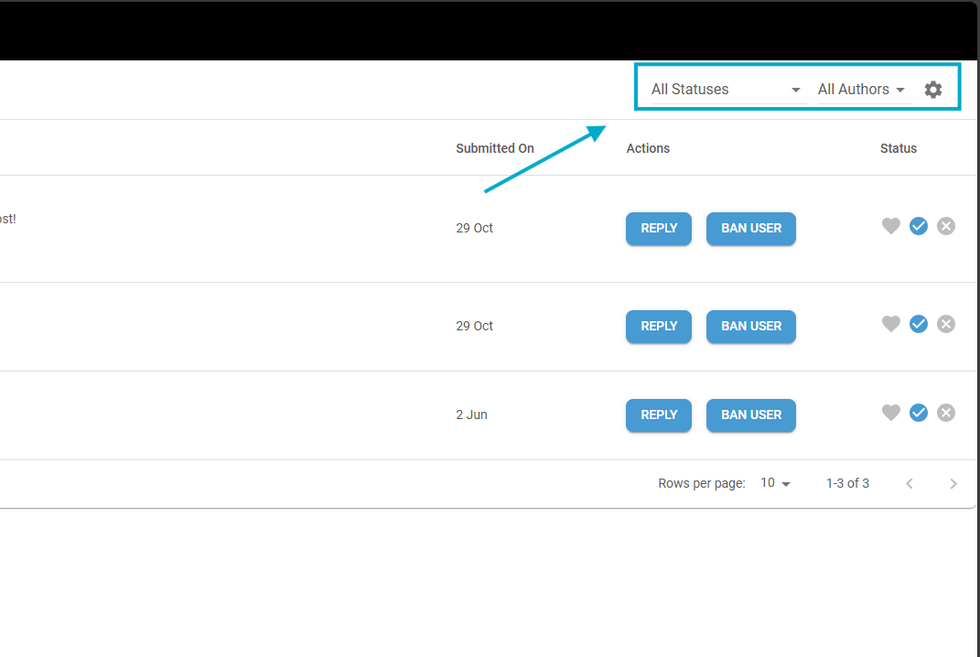Click BAN USER on 2 Jun row
Image resolution: width=980 pixels, height=657 pixels.
coord(751,415)
